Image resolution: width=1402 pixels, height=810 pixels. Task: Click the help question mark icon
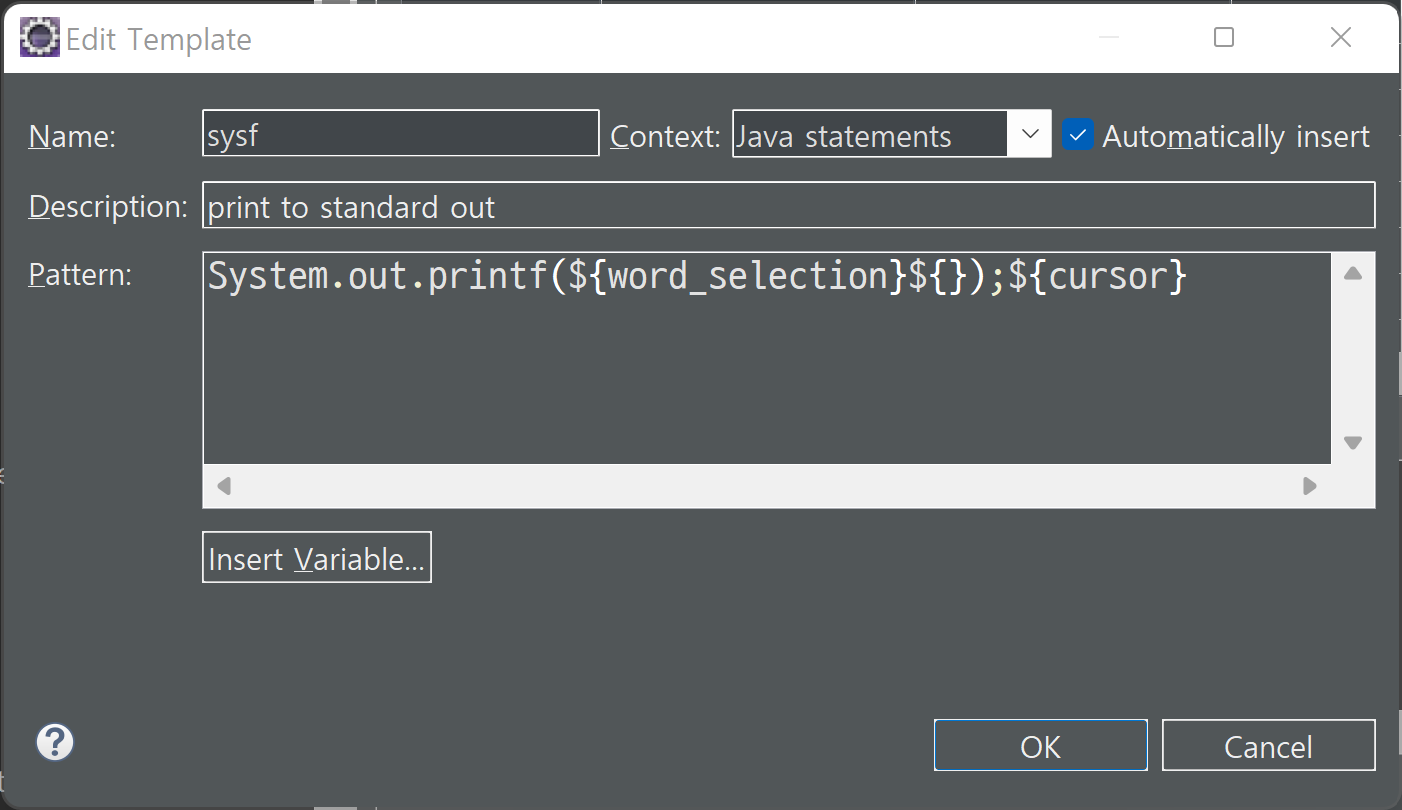tap(55, 743)
